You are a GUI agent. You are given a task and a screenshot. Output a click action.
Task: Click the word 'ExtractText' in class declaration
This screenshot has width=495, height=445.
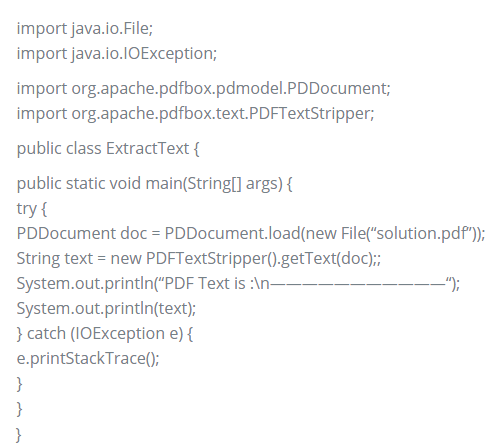[x=147, y=149]
